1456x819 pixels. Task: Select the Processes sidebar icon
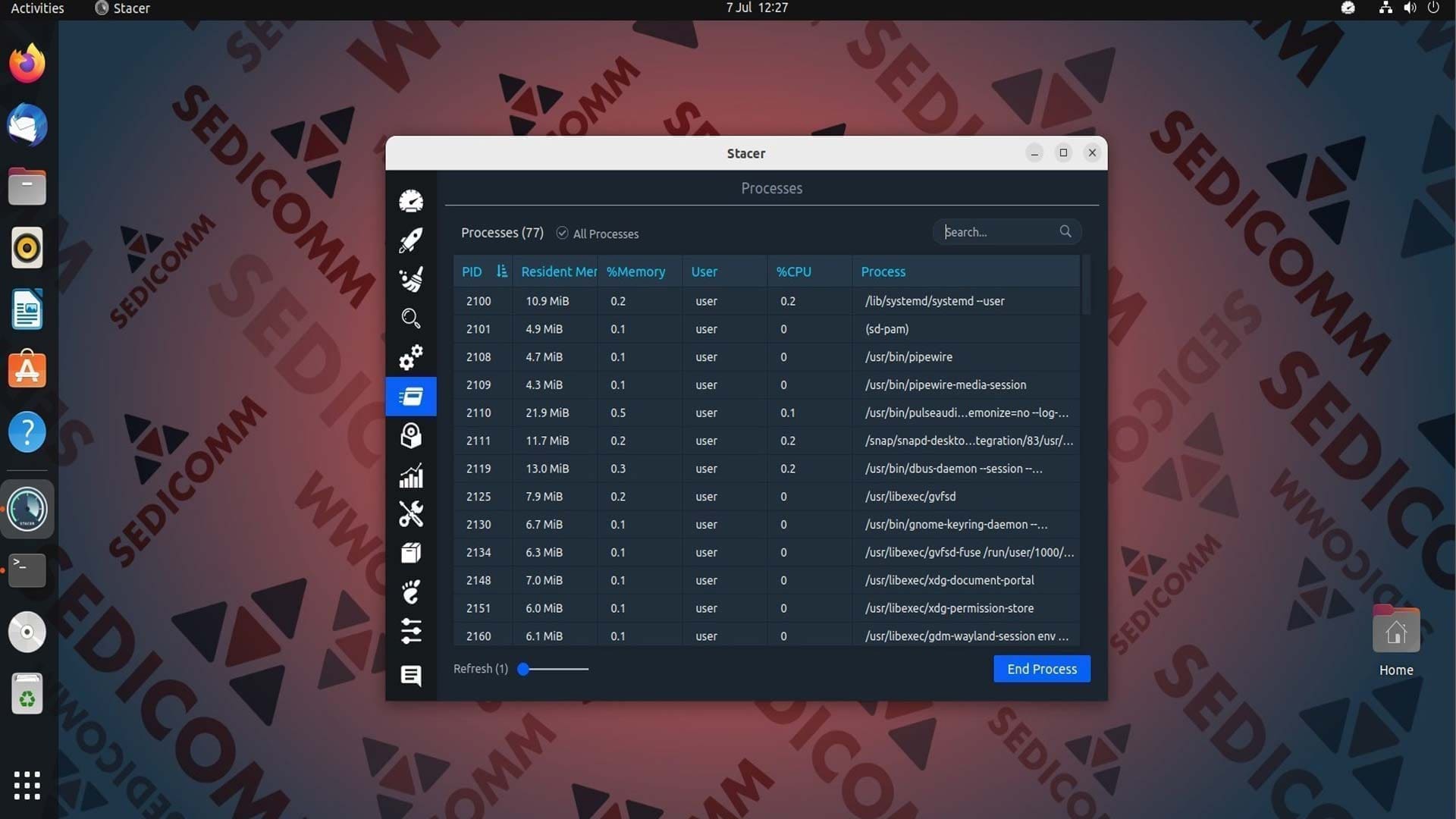tap(411, 397)
